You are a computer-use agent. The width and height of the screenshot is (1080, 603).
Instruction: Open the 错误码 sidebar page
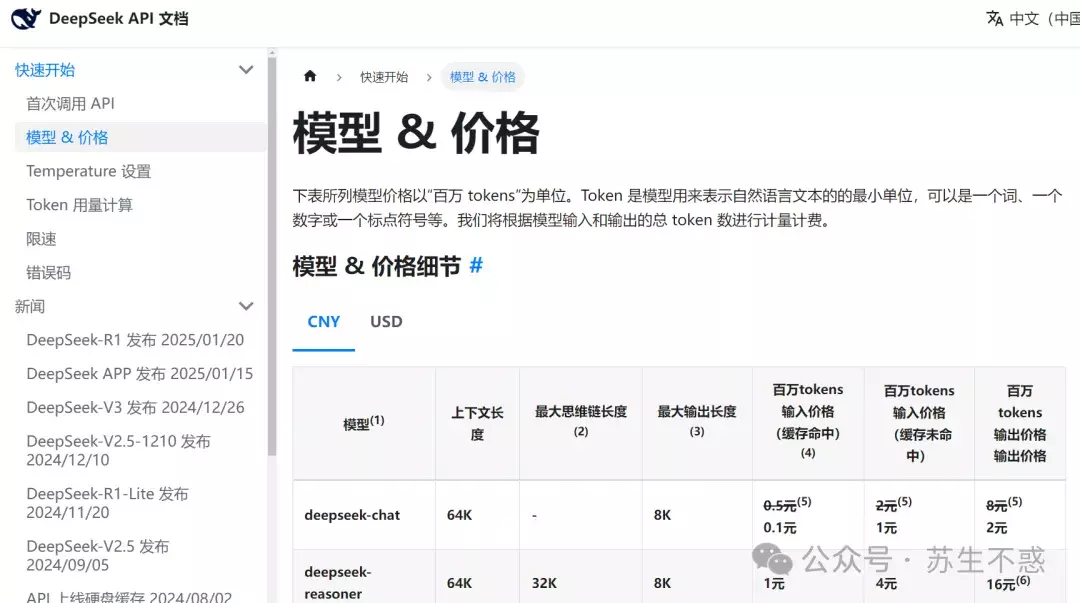[48, 272]
